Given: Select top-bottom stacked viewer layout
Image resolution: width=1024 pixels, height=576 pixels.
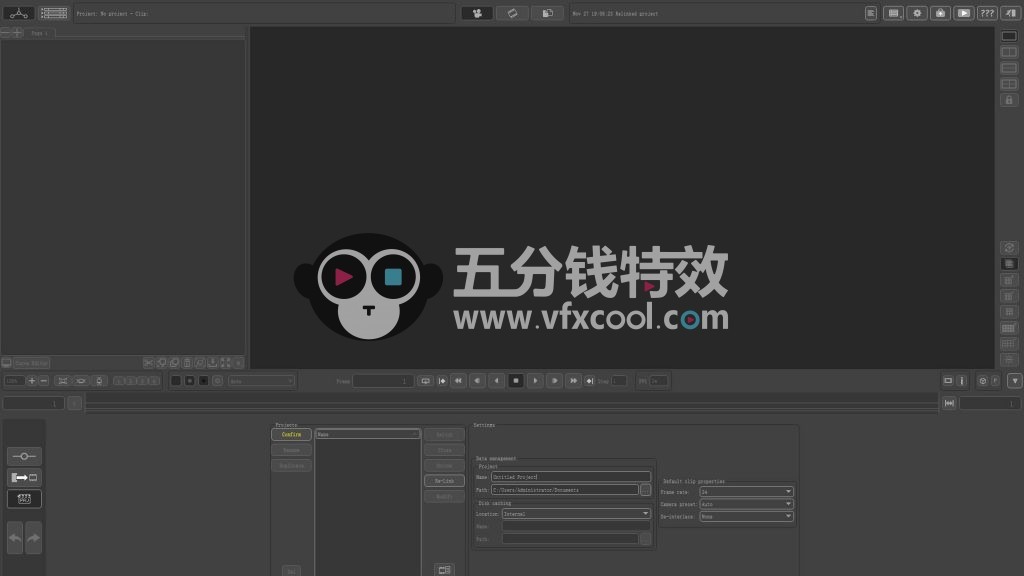Looking at the screenshot, I should click(x=1009, y=68).
